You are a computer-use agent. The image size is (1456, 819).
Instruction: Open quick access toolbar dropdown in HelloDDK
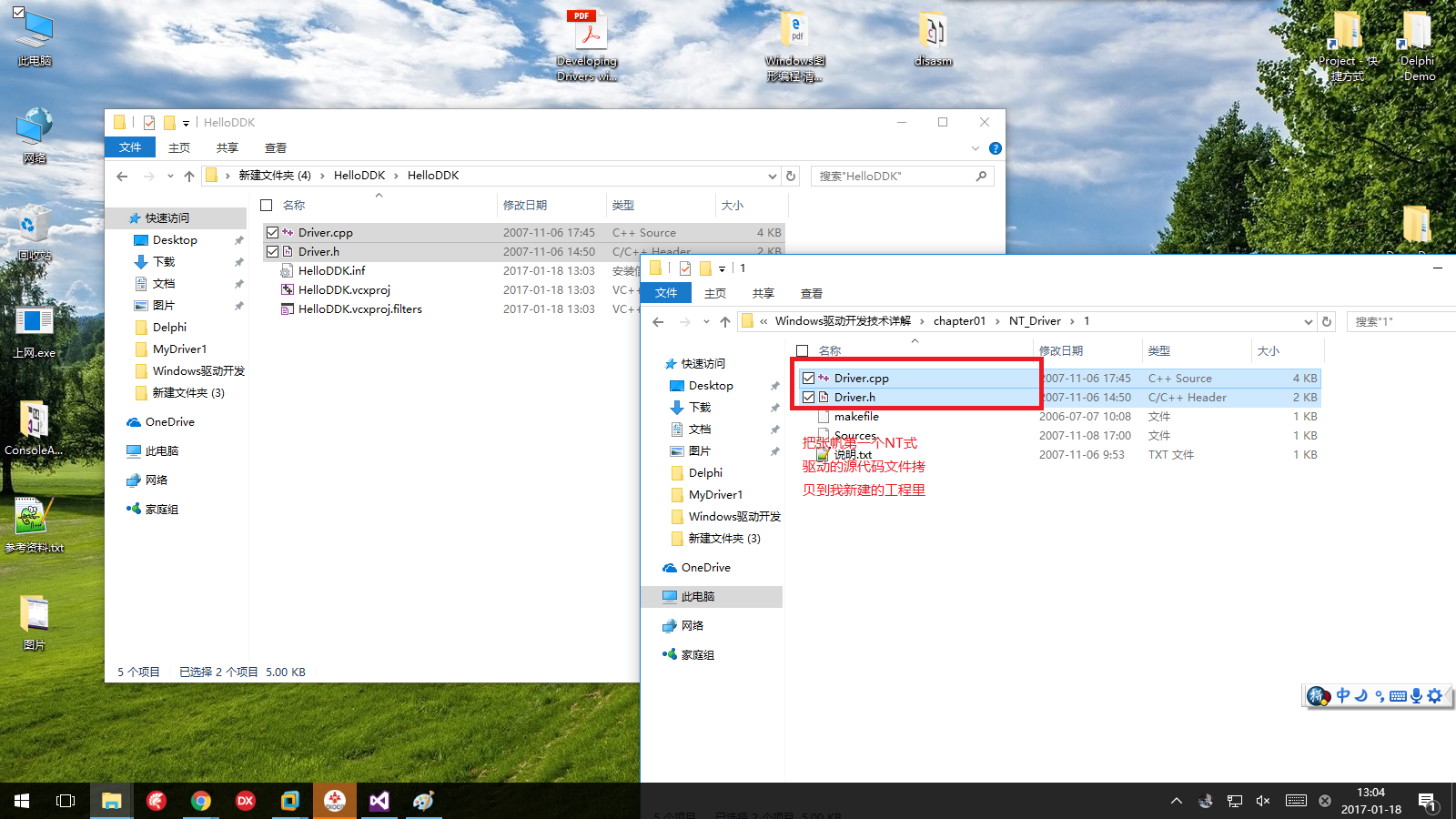(186, 123)
